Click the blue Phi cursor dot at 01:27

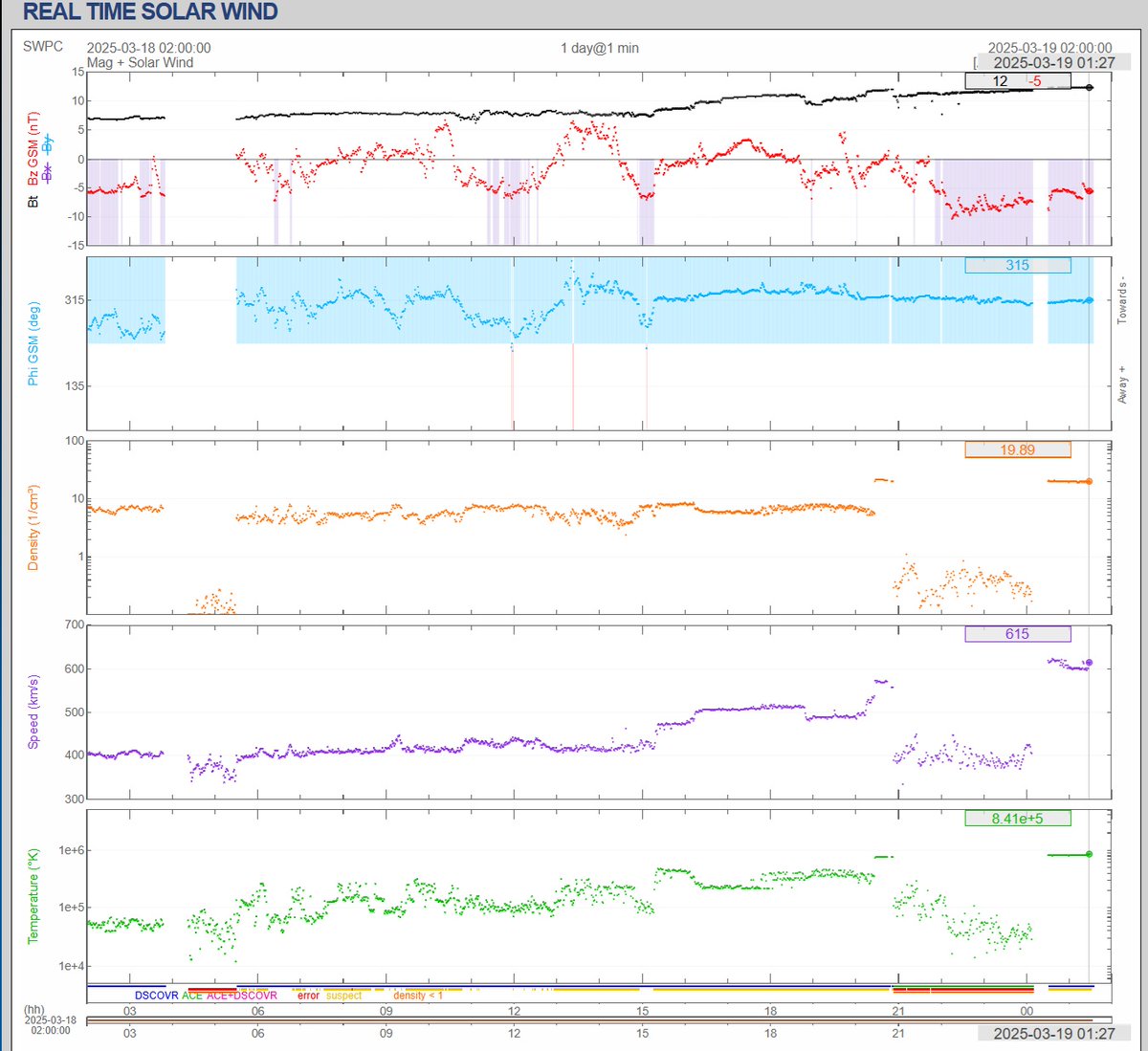click(1089, 300)
